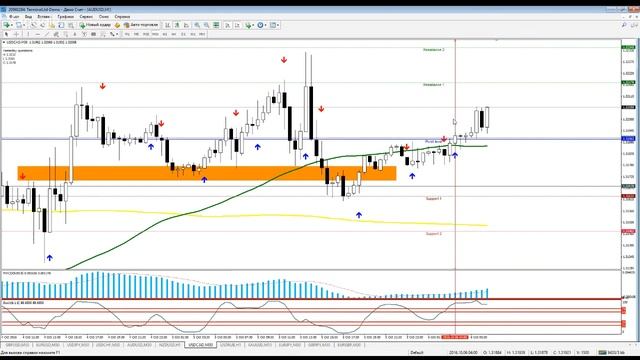640x360 pixels.
Task: Zoom in the chart
Action: point(197,25)
